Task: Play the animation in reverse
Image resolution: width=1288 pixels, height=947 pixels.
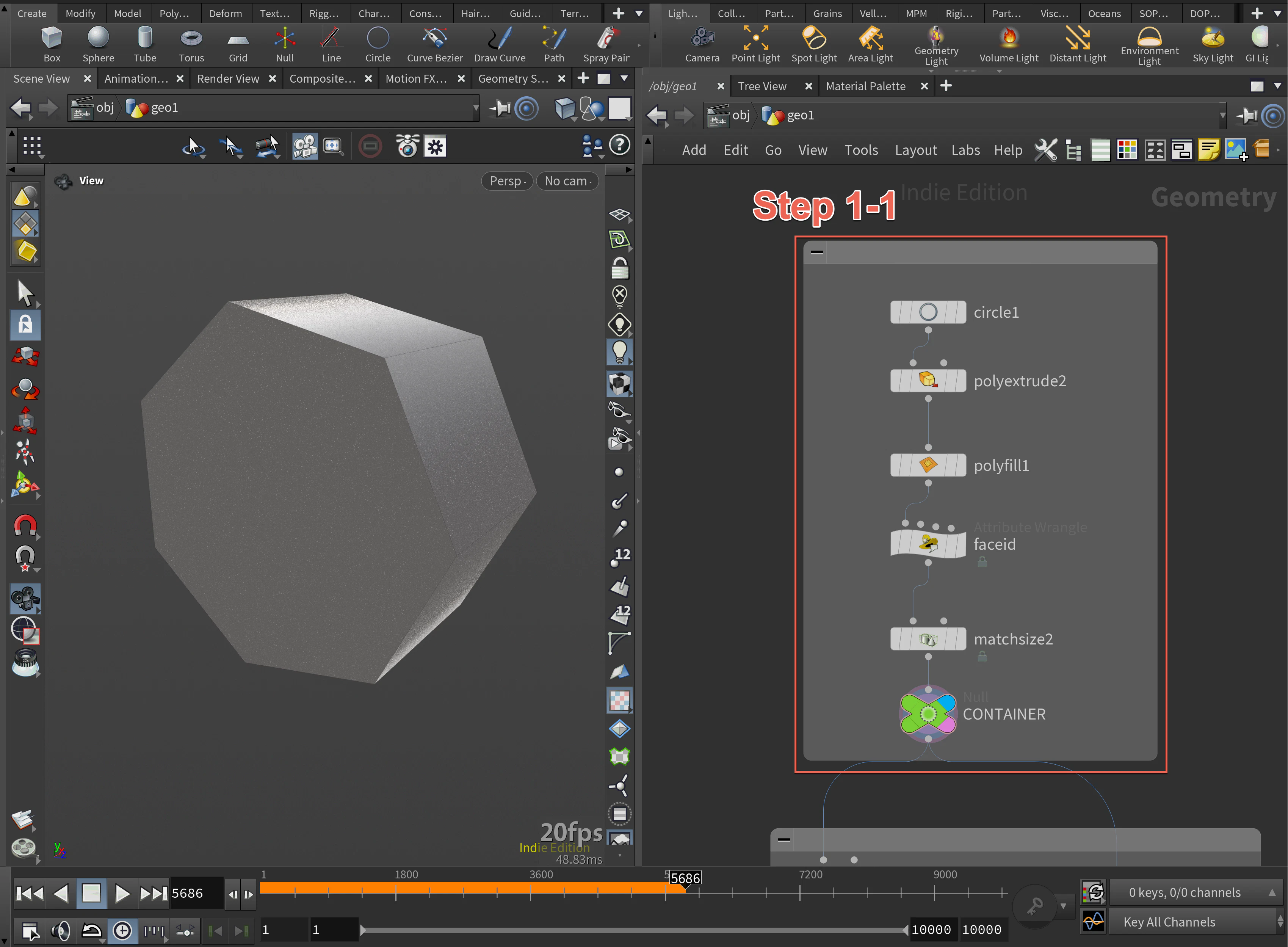Action: pos(61,893)
